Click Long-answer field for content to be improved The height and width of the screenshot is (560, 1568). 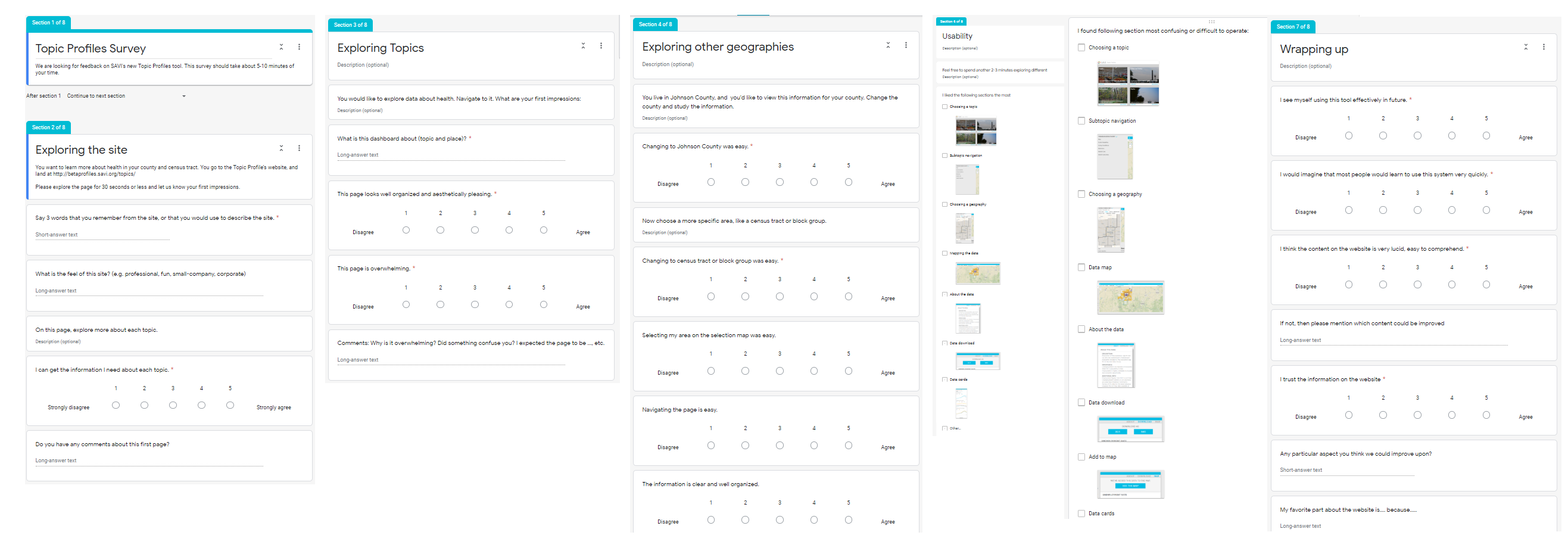pyautogui.click(x=1394, y=341)
